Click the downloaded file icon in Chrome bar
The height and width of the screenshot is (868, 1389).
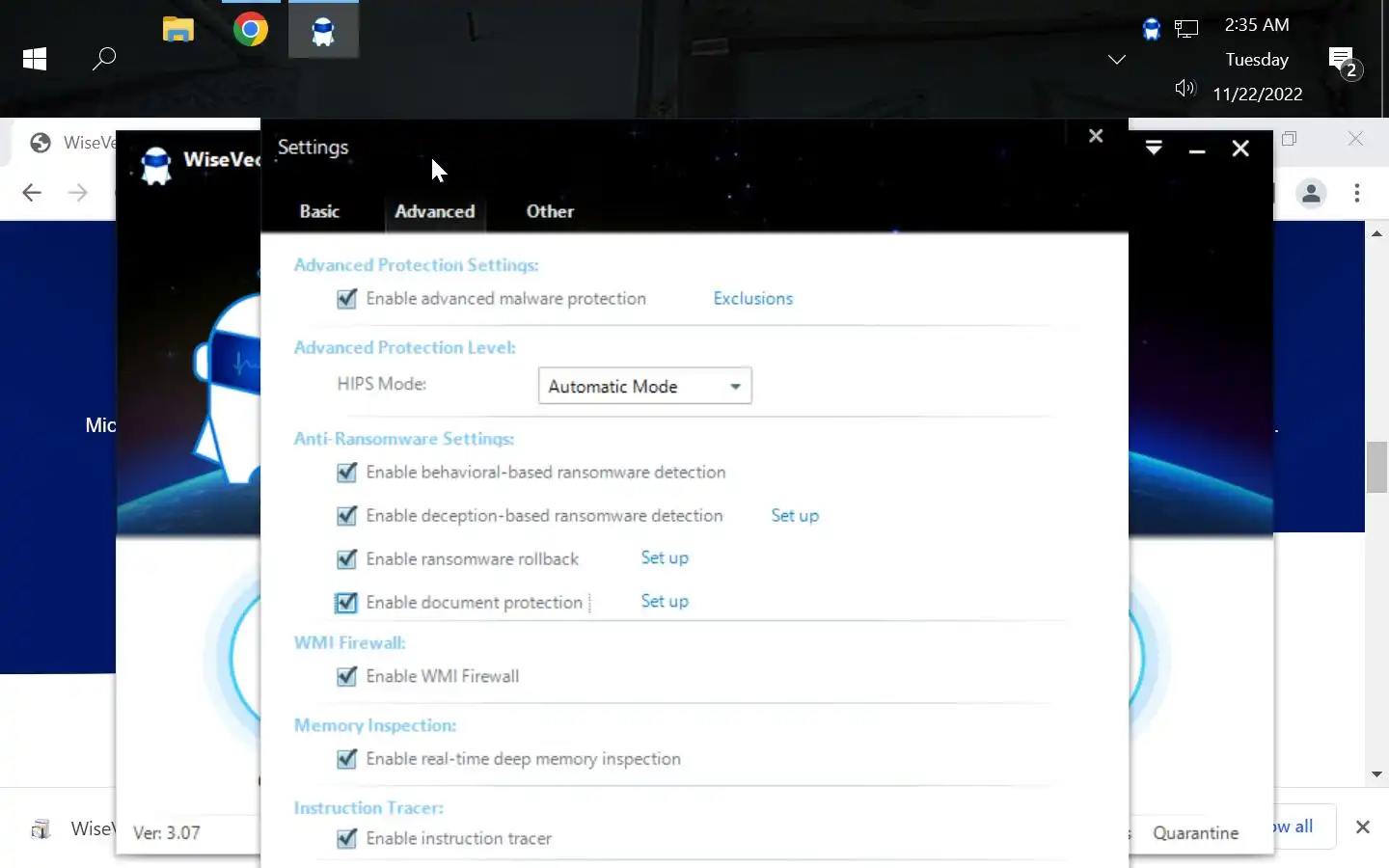[x=41, y=828]
